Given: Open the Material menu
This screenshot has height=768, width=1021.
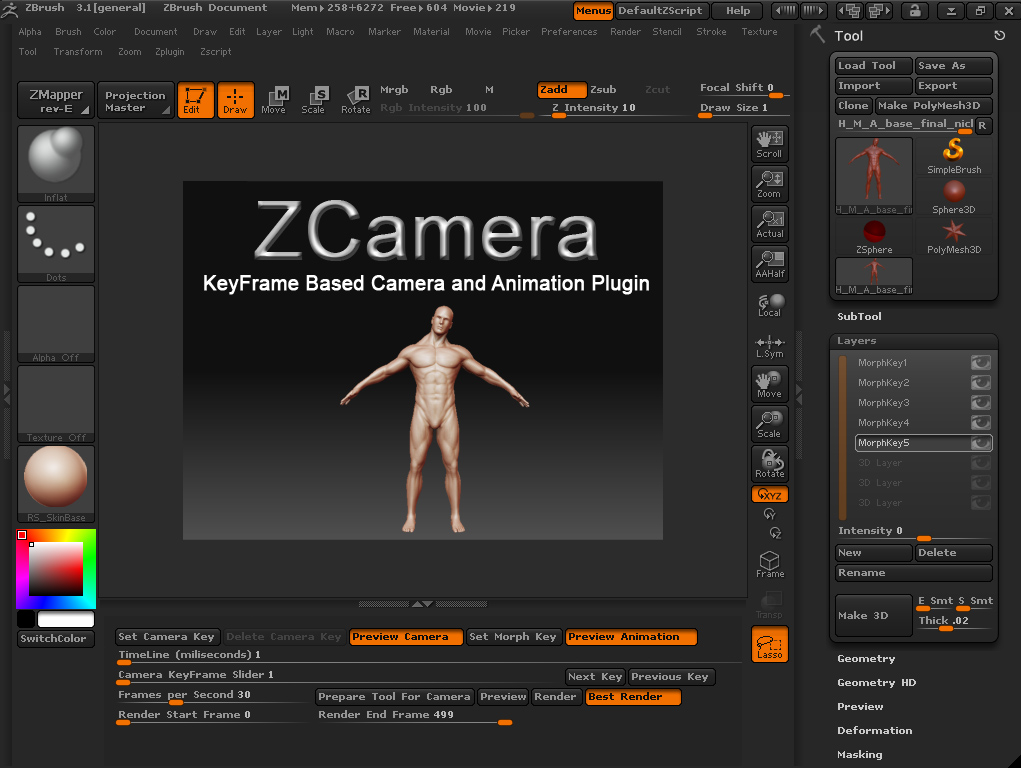Looking at the screenshot, I should tap(431, 31).
